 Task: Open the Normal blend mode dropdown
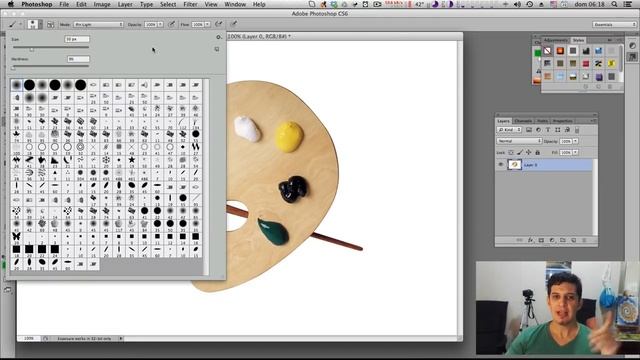519,141
